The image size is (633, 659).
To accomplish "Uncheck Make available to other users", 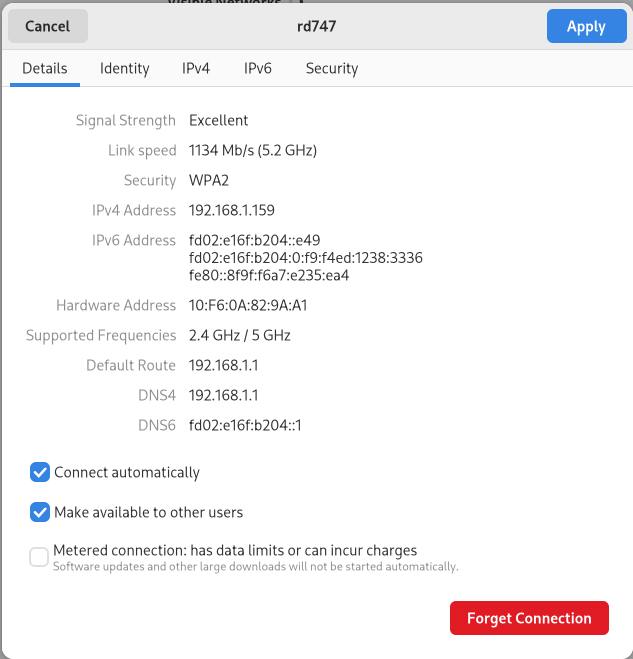I will [40, 512].
